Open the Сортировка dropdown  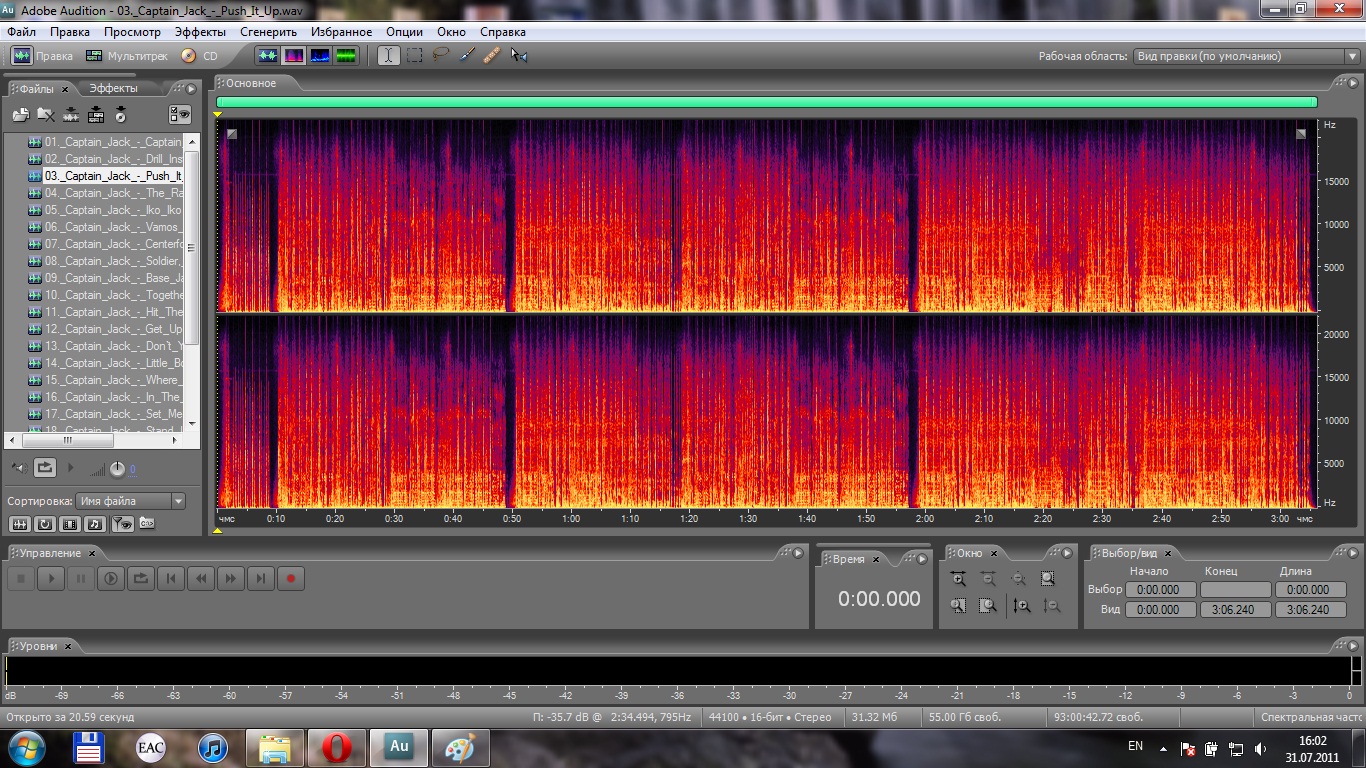coord(131,501)
